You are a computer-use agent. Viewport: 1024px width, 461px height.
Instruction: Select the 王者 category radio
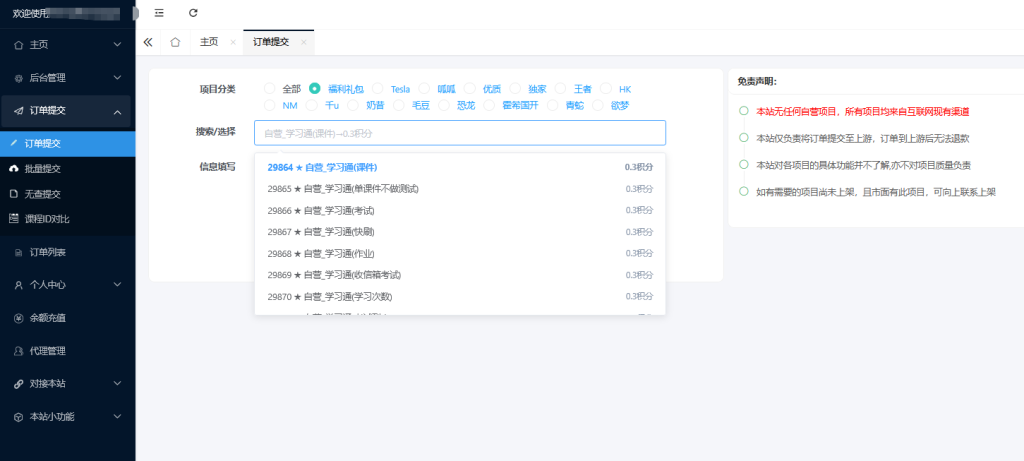tap(560, 88)
